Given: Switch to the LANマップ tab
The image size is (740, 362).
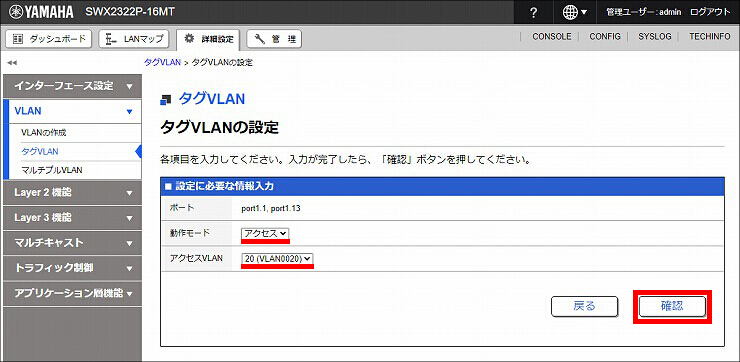Looking at the screenshot, I should [x=134, y=39].
